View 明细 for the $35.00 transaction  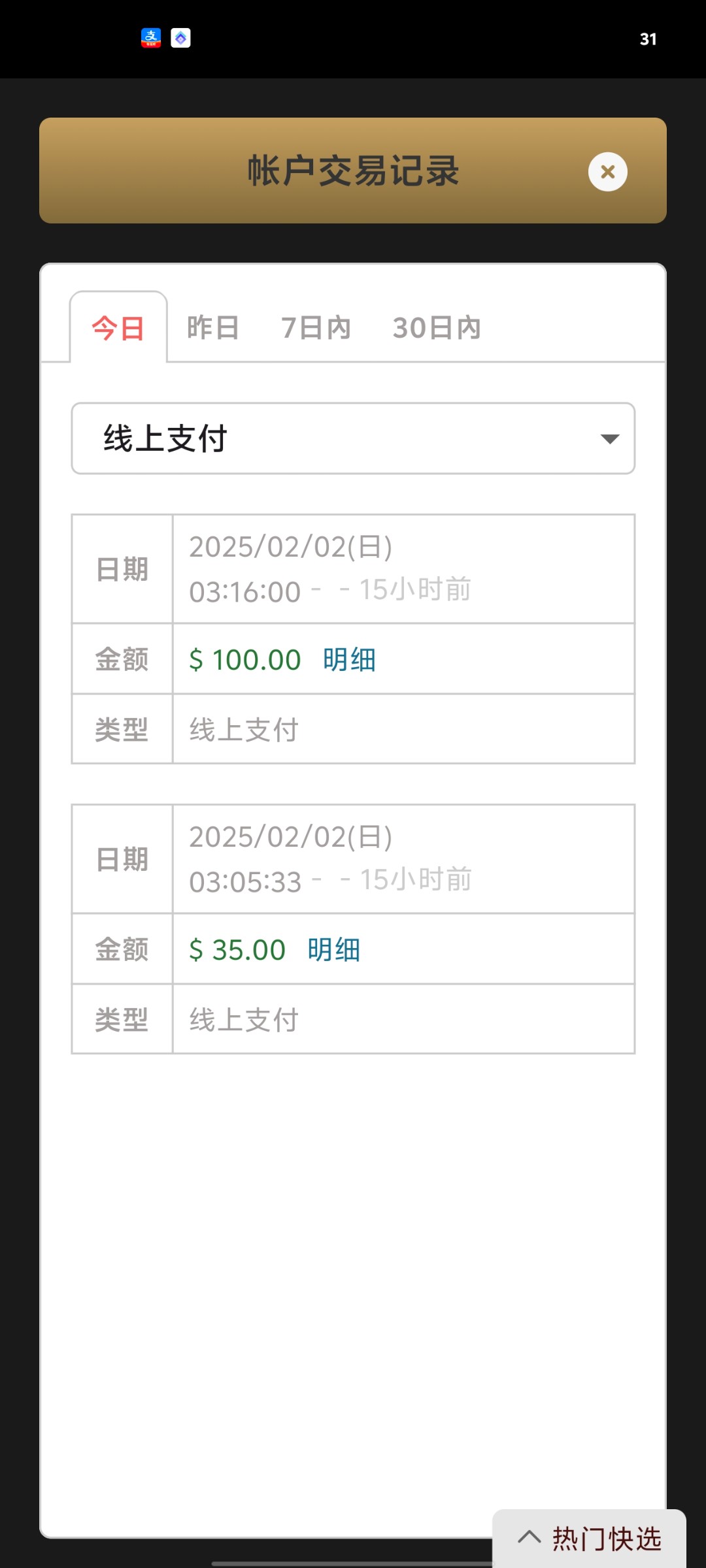point(333,950)
